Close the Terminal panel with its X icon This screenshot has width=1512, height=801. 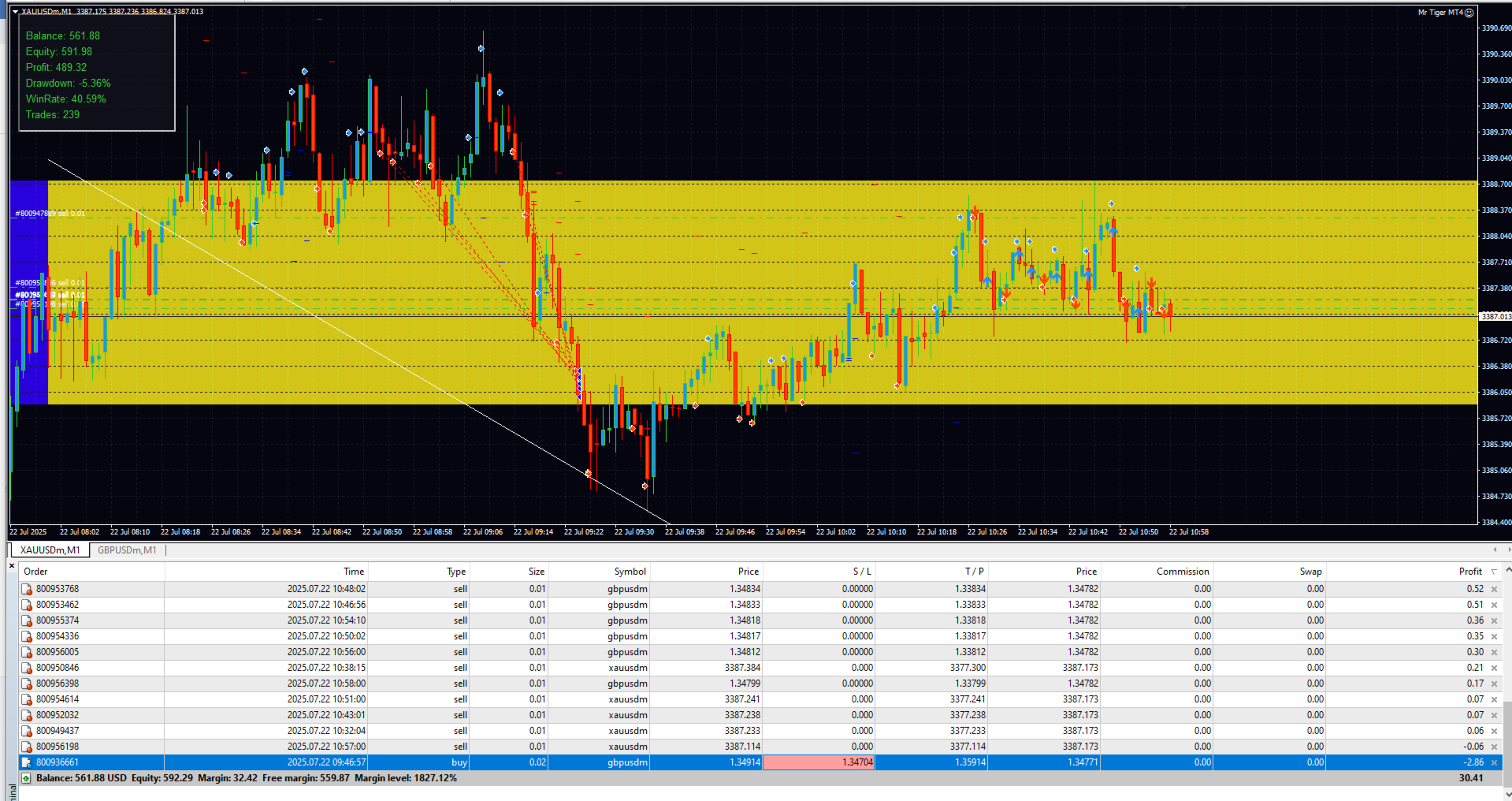(x=12, y=565)
